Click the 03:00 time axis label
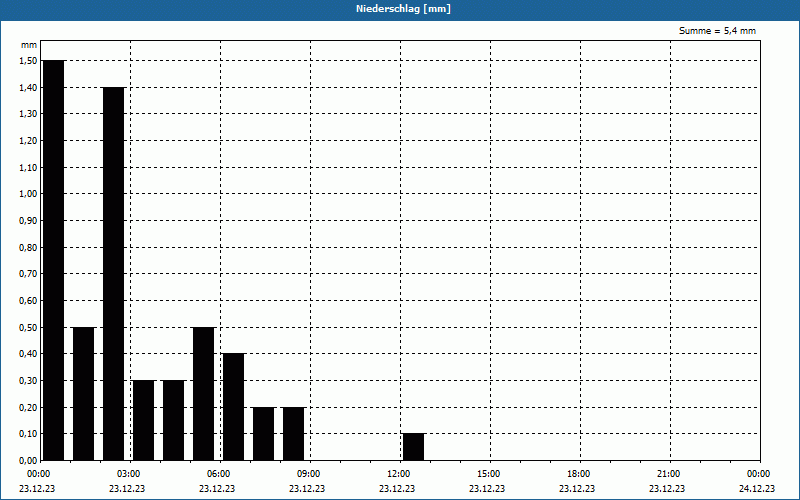 pyautogui.click(x=128, y=474)
